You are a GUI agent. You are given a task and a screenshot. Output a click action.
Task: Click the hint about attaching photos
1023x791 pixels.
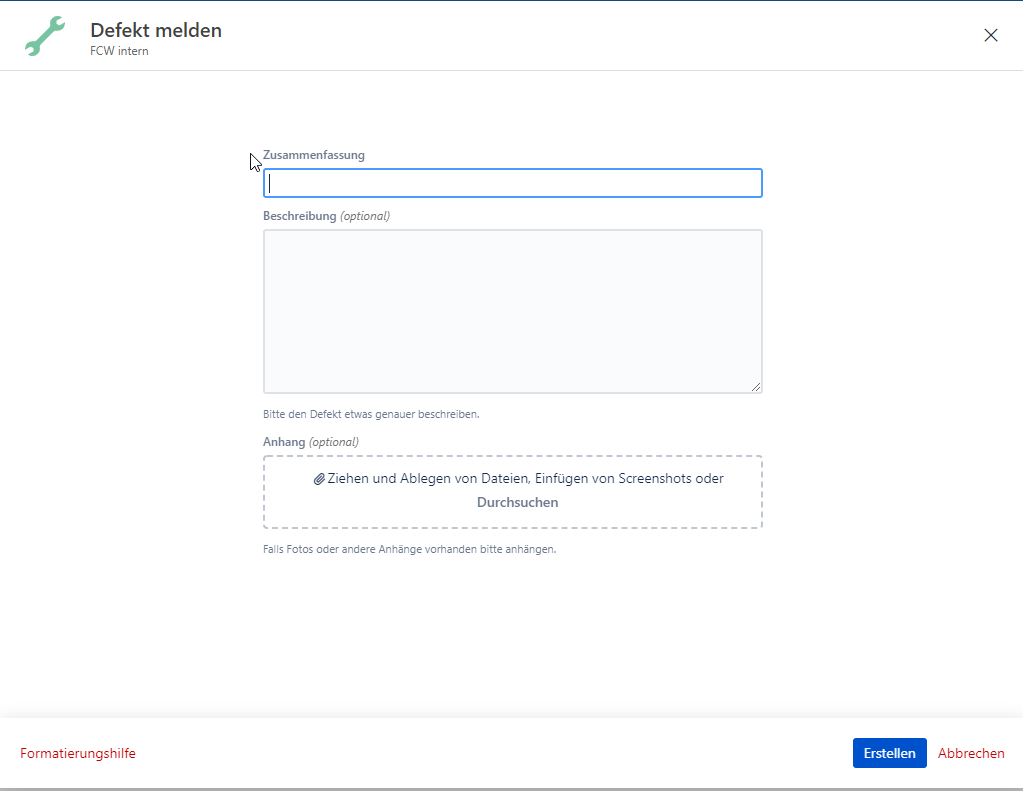(409, 549)
